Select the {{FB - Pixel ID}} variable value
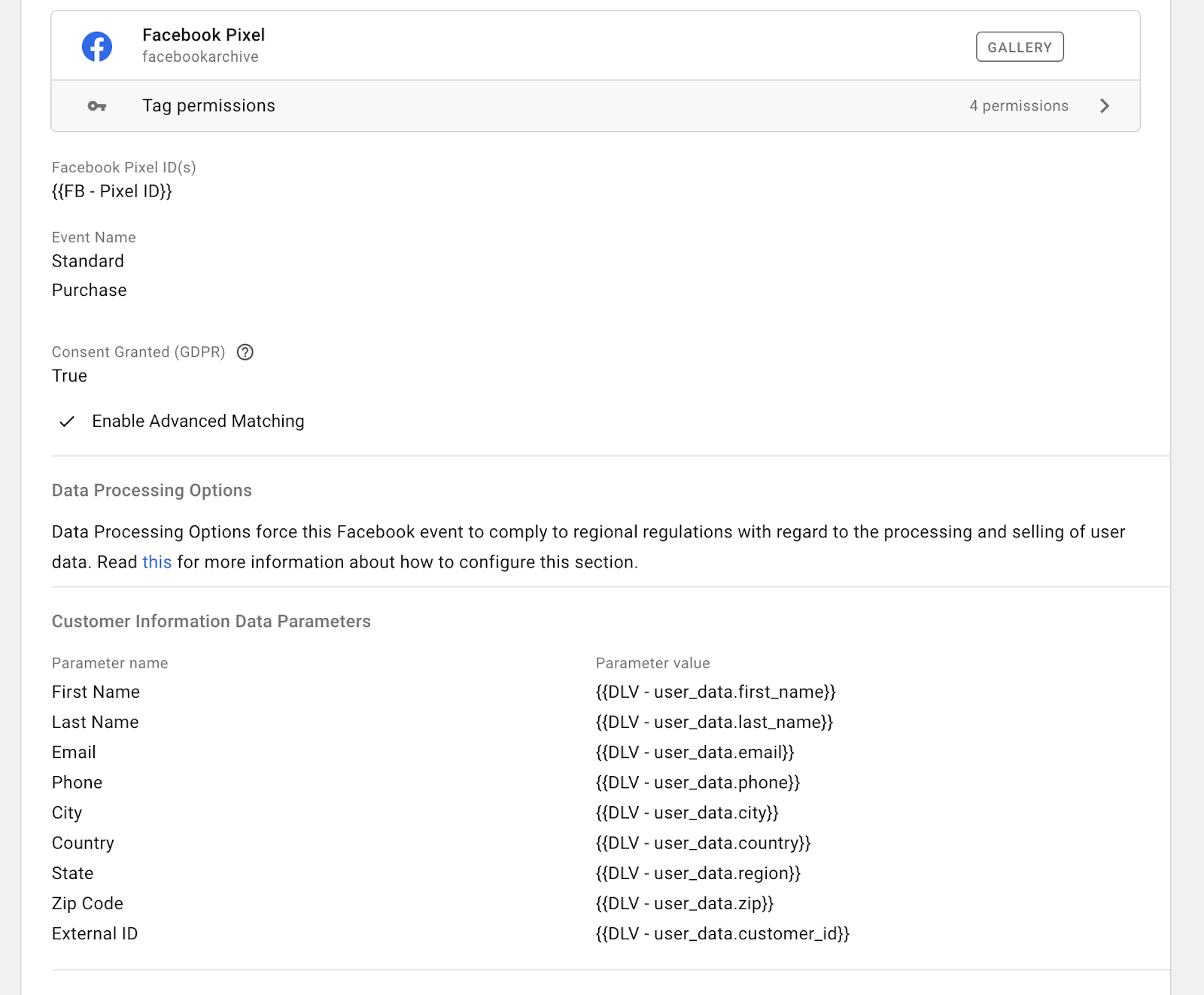This screenshot has width=1204, height=995. (x=111, y=191)
